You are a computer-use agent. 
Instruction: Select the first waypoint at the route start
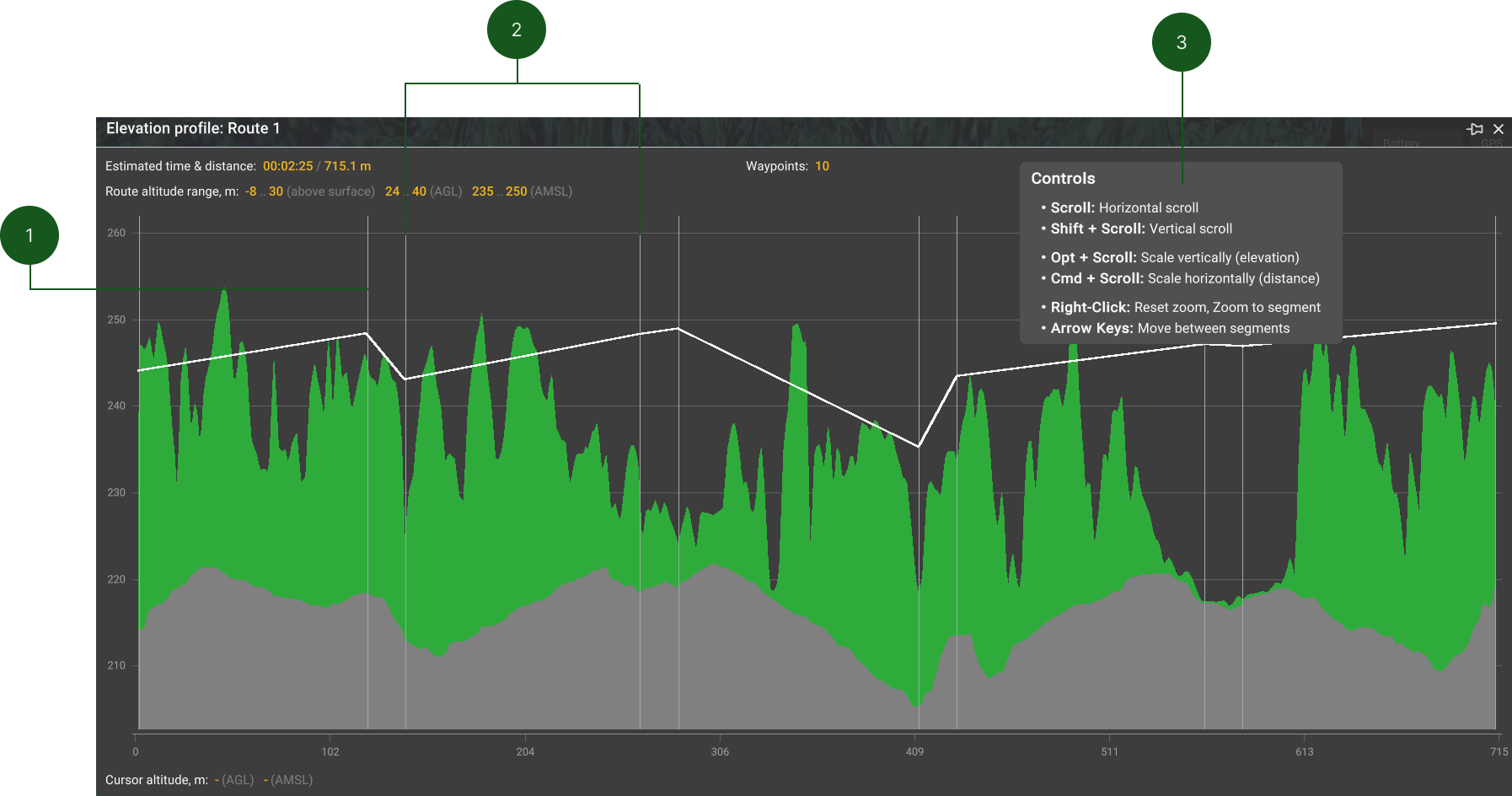(139, 370)
